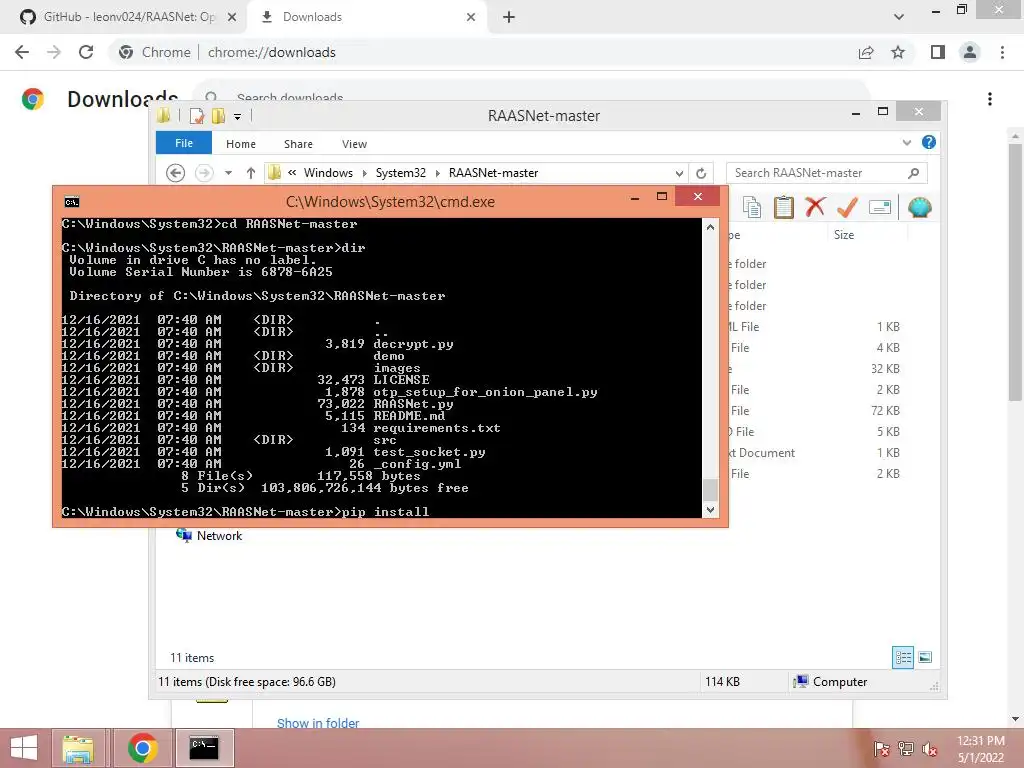
Task: Click the new folder quick access icon
Action: click(x=218, y=116)
